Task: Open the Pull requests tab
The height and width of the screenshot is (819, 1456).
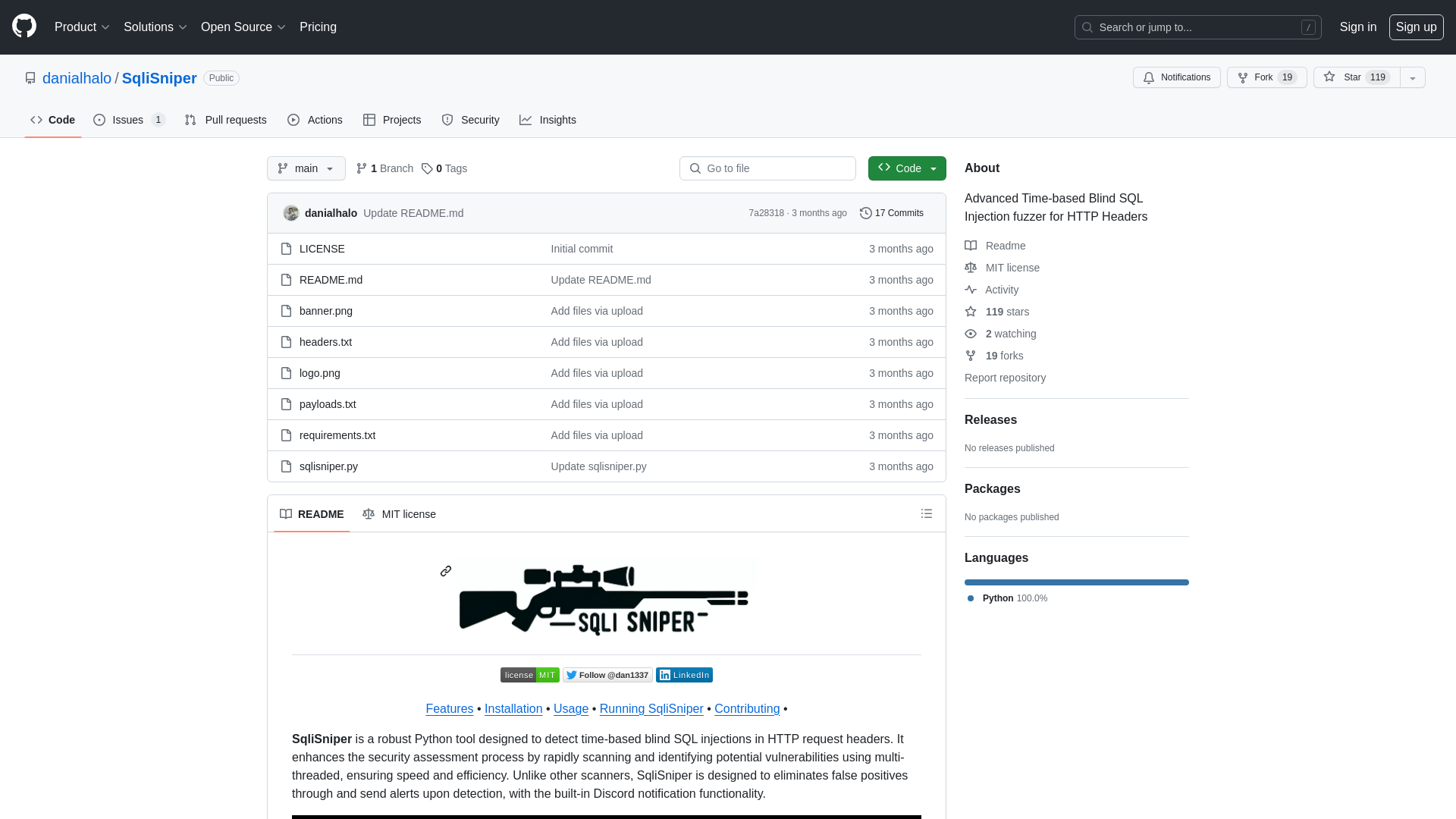Action: [x=225, y=120]
